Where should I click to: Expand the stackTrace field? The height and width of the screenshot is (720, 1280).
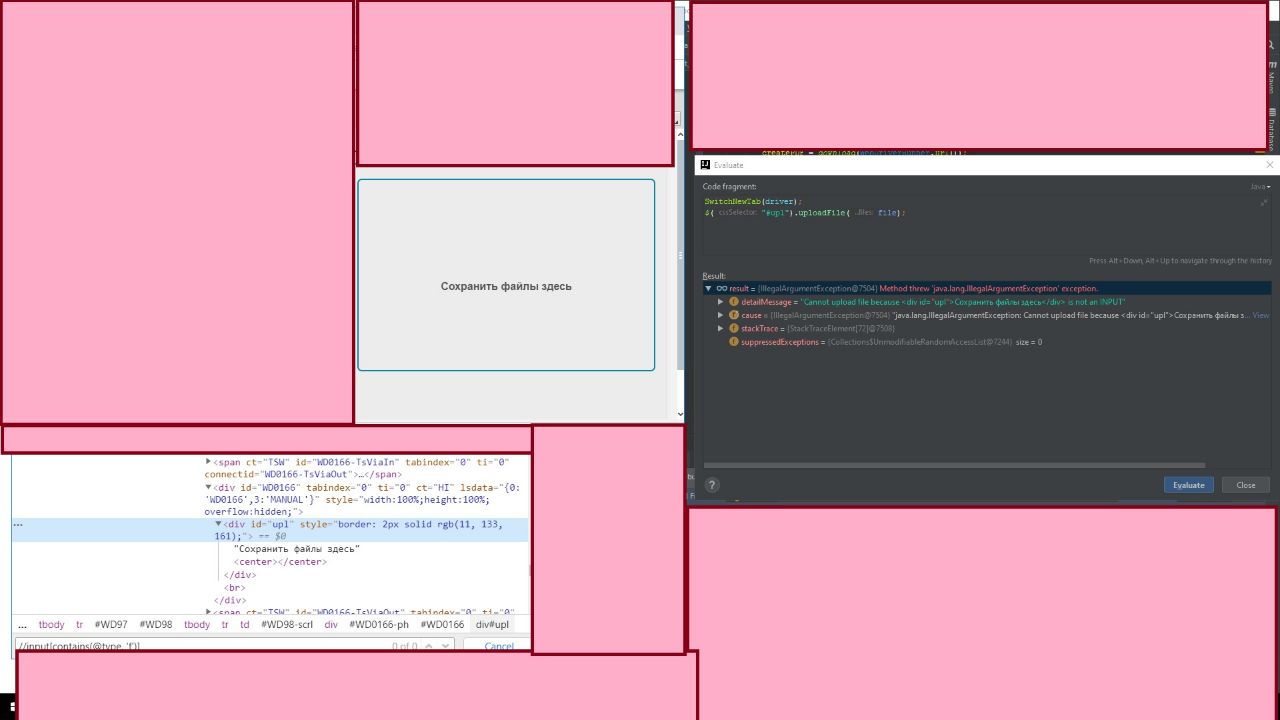(720, 328)
